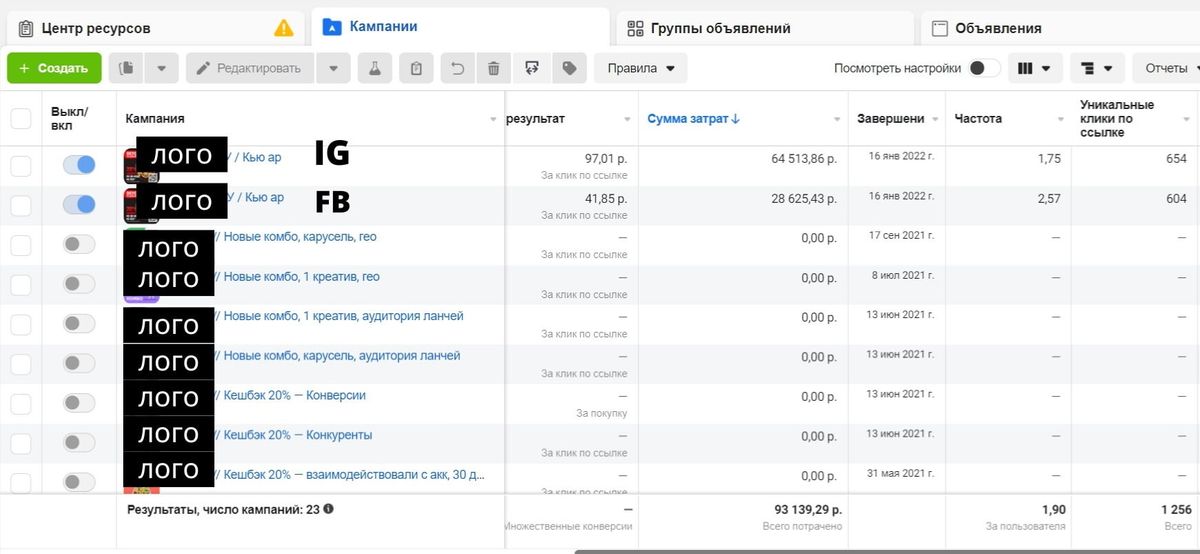Open the dropdown arrow next to duplicate
Screen dimensions: 1200x554
tap(161, 68)
